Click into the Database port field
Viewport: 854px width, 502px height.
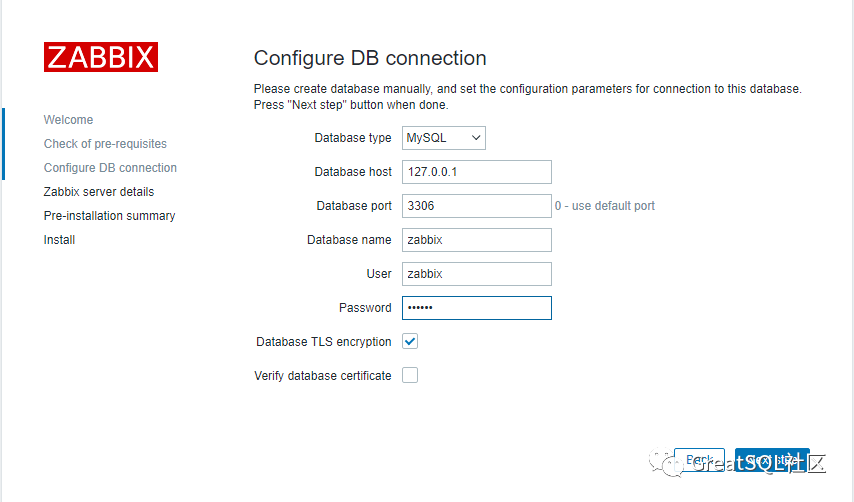[x=477, y=206]
